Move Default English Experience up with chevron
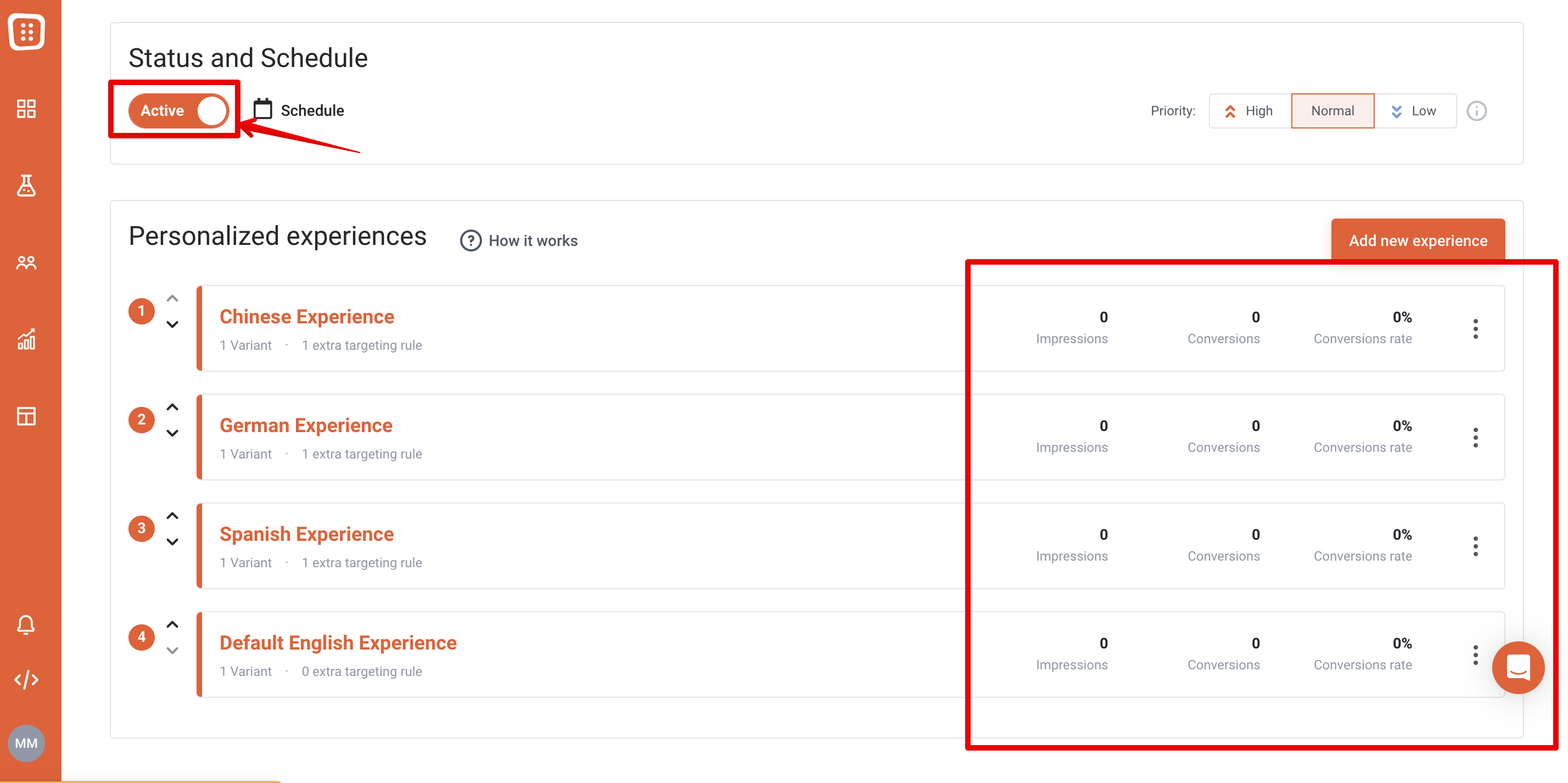 click(x=172, y=625)
